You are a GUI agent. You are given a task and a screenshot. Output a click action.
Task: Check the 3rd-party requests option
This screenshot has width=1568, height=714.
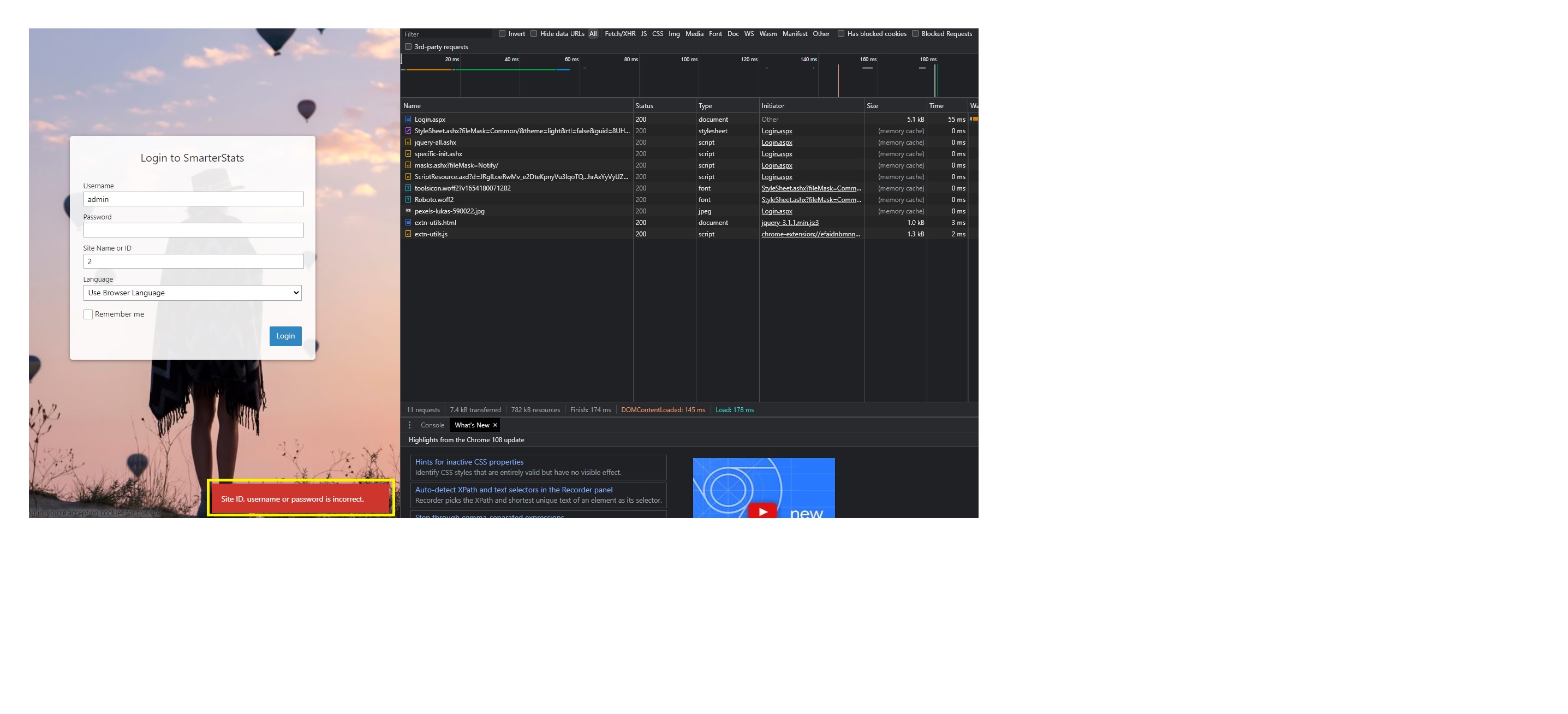point(408,47)
